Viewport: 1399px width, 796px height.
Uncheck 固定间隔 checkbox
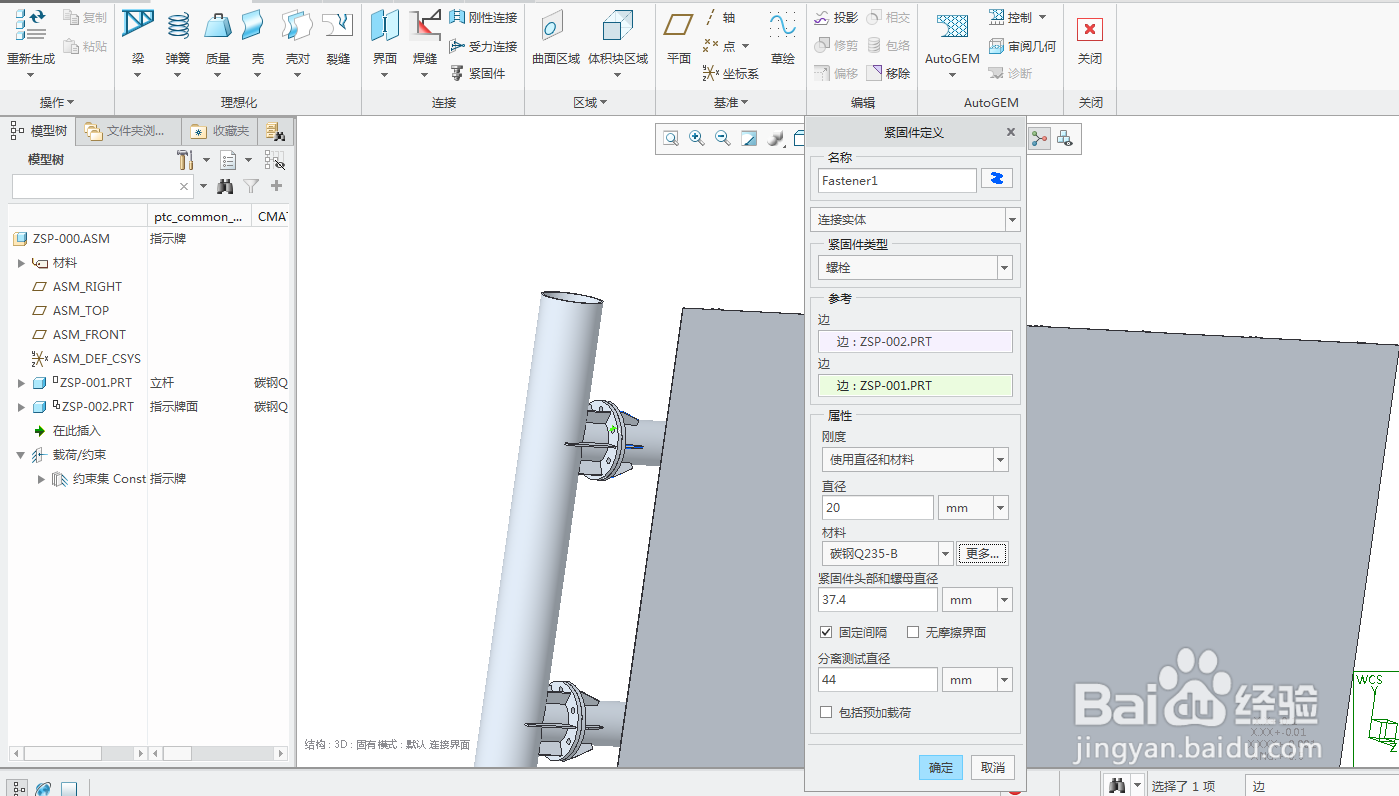826,632
